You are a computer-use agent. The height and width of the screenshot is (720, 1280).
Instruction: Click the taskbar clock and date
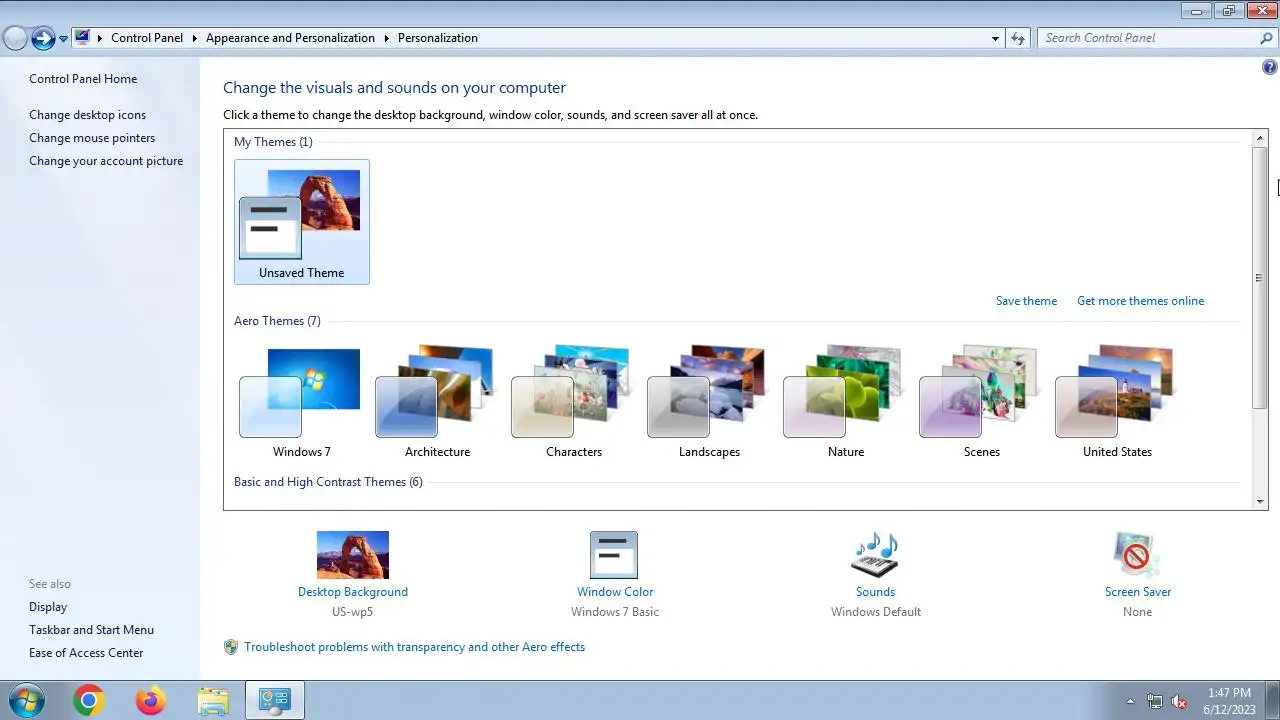1229,701
